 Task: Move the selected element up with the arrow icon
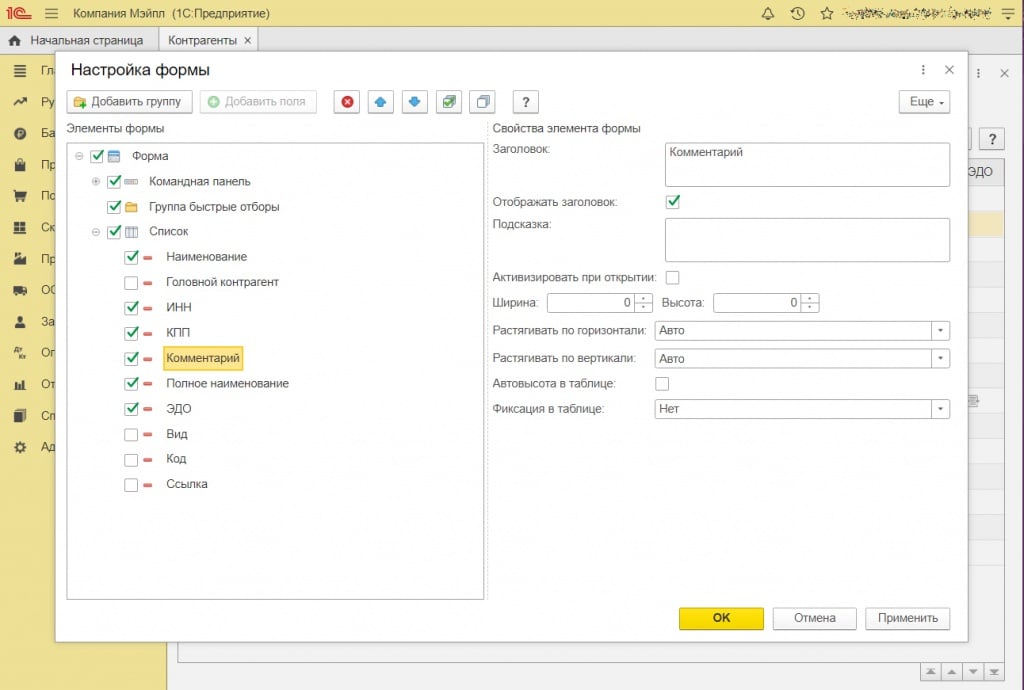[x=380, y=102]
